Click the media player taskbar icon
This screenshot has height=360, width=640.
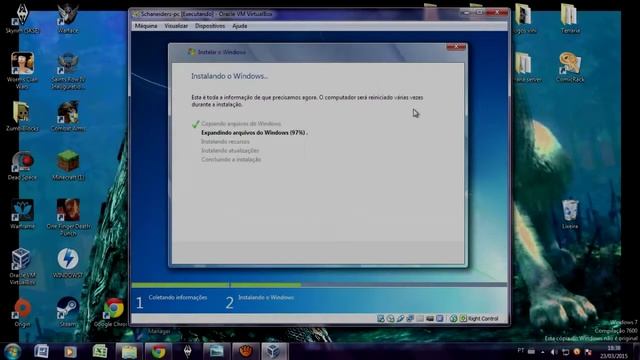click(x=70, y=351)
